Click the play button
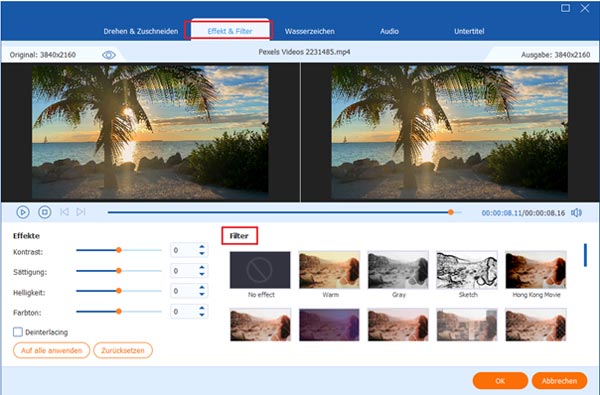The height and width of the screenshot is (395, 600). [23, 212]
